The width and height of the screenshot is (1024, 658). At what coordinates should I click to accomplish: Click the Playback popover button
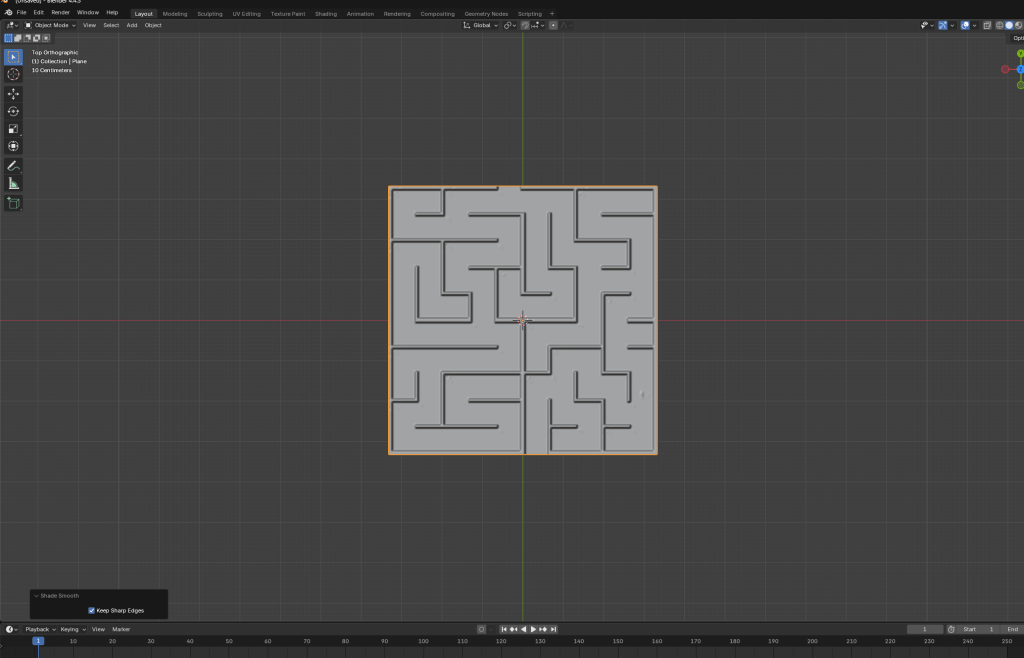39,629
